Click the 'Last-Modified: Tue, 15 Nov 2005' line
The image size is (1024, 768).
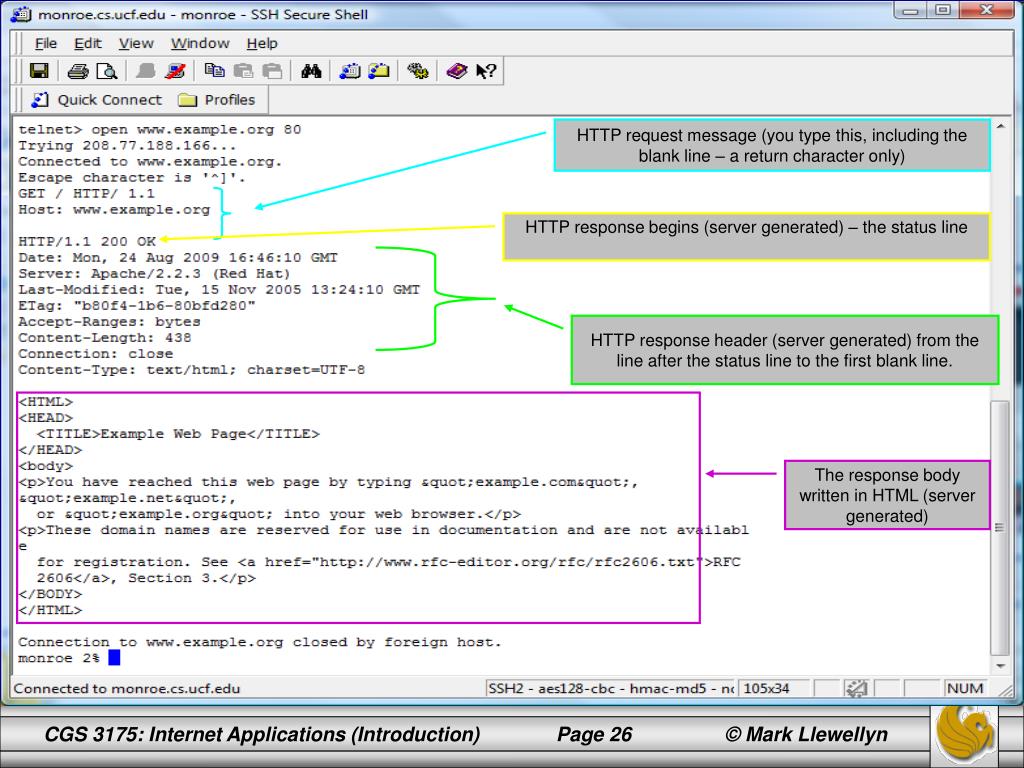pos(219,289)
